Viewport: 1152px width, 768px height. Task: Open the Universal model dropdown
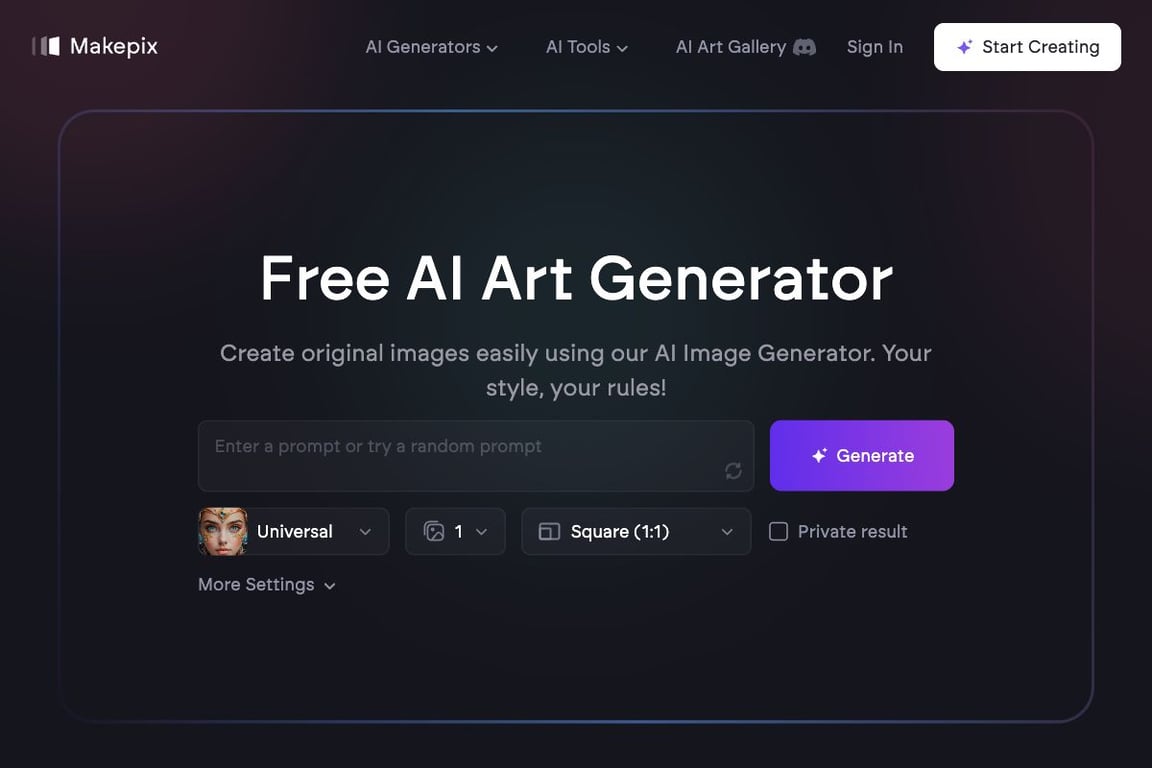pyautogui.click(x=294, y=531)
